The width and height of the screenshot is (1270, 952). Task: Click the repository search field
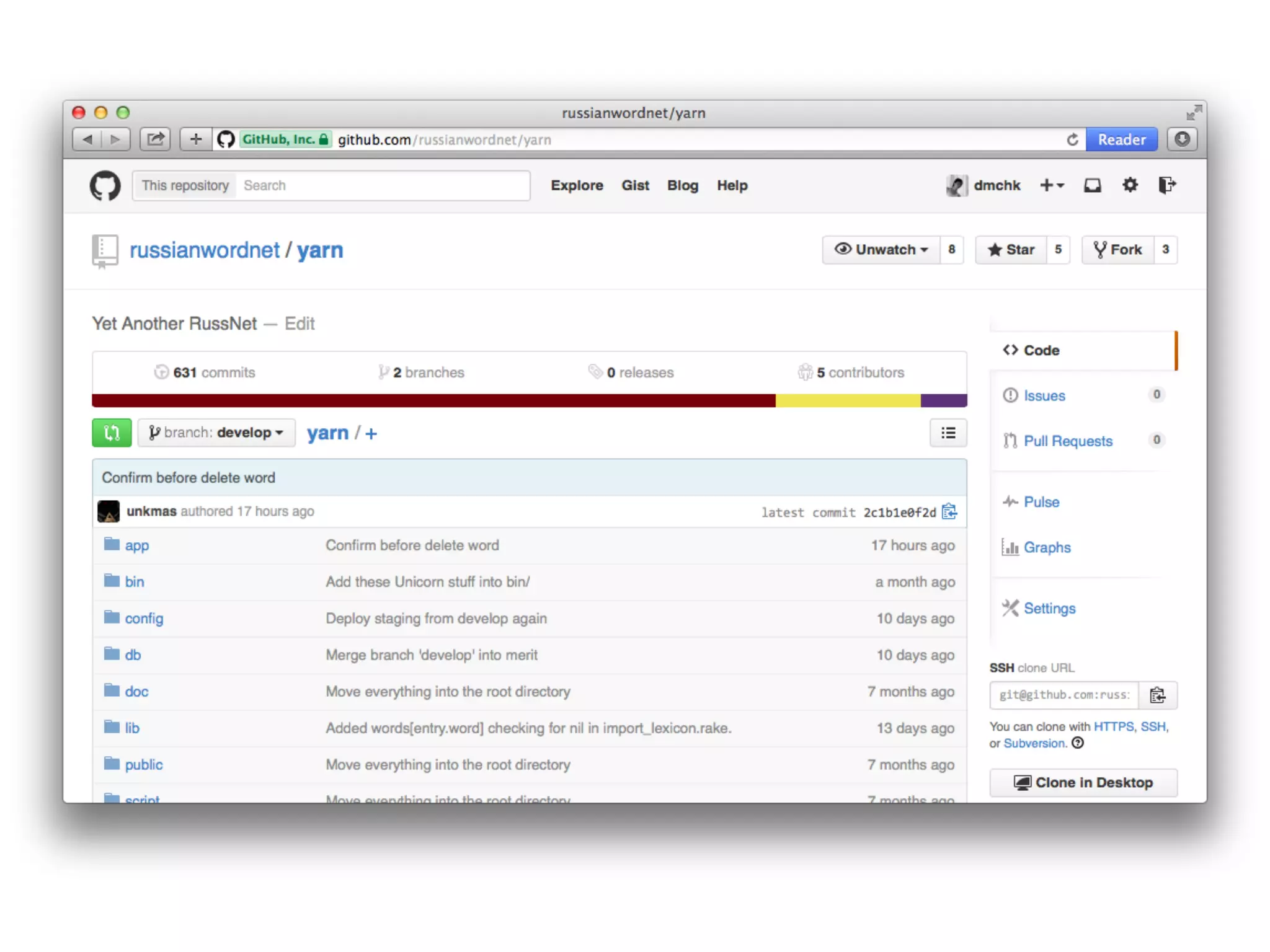383,185
